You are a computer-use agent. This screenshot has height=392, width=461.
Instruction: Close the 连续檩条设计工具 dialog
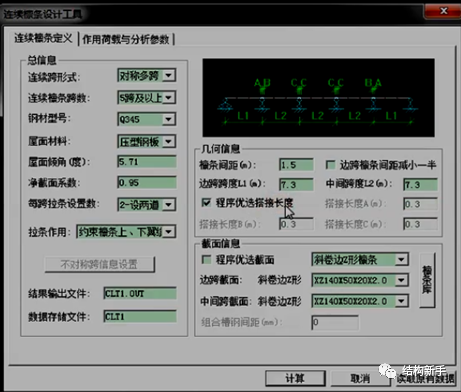(x=443, y=11)
